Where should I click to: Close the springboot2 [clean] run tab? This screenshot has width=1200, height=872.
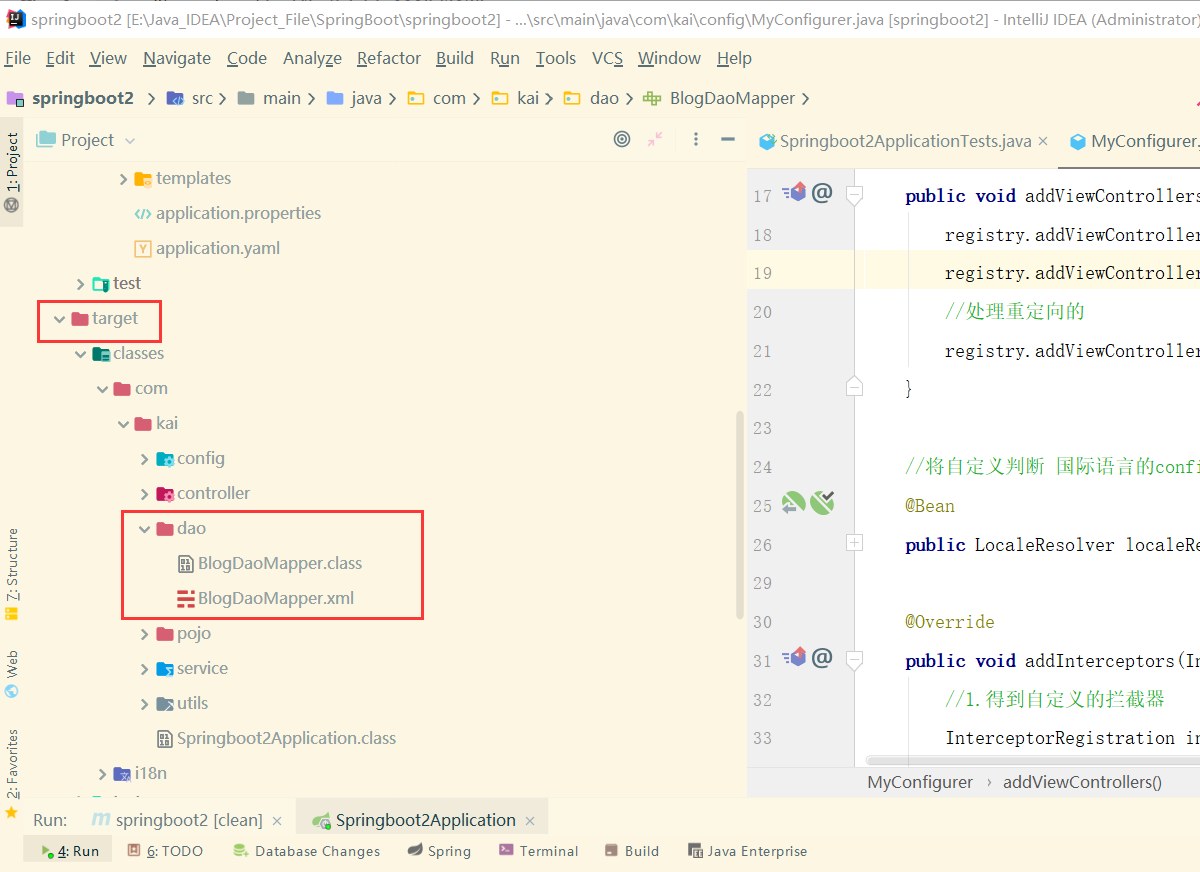(x=277, y=821)
